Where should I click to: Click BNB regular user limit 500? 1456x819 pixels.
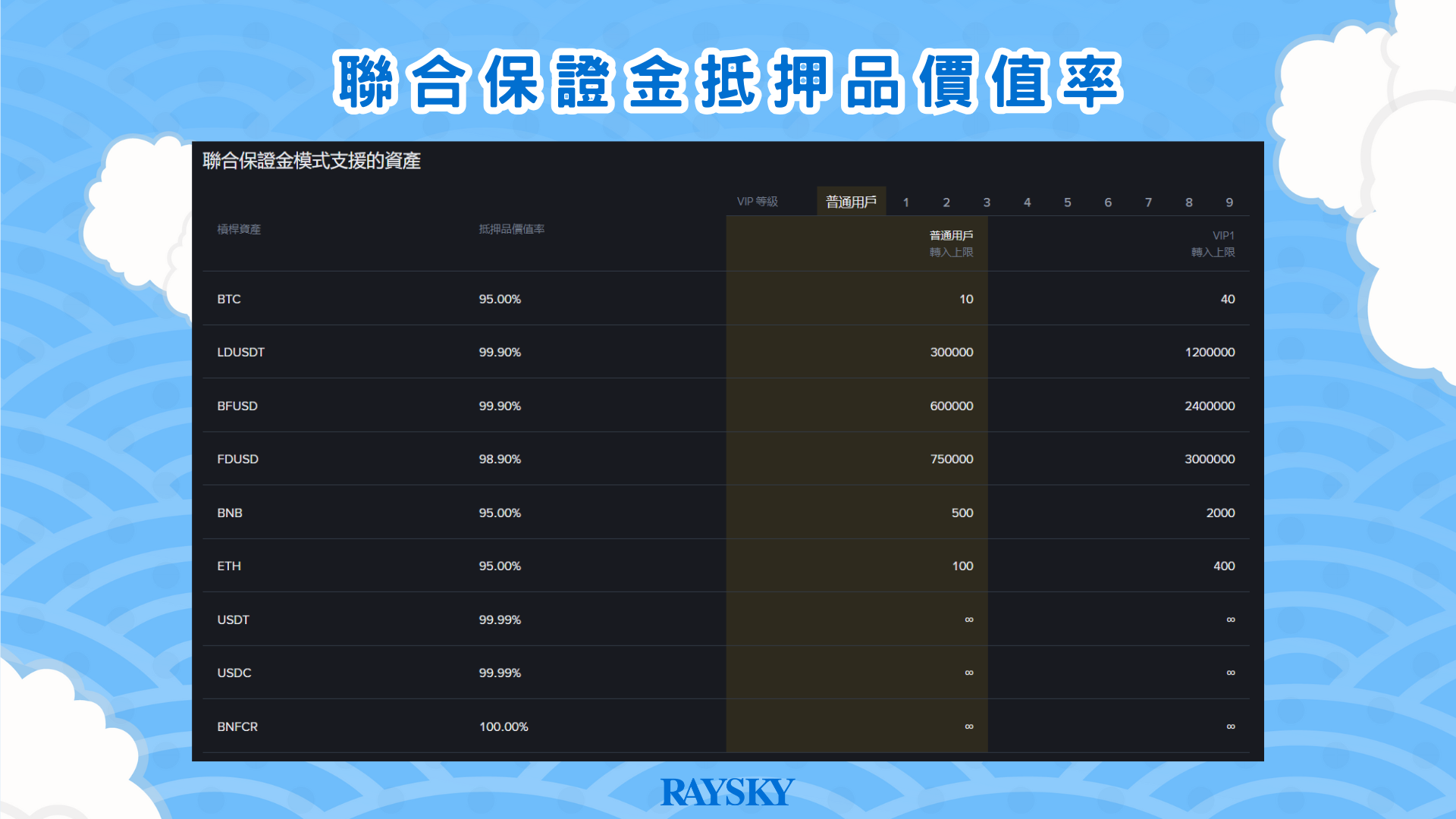[962, 513]
